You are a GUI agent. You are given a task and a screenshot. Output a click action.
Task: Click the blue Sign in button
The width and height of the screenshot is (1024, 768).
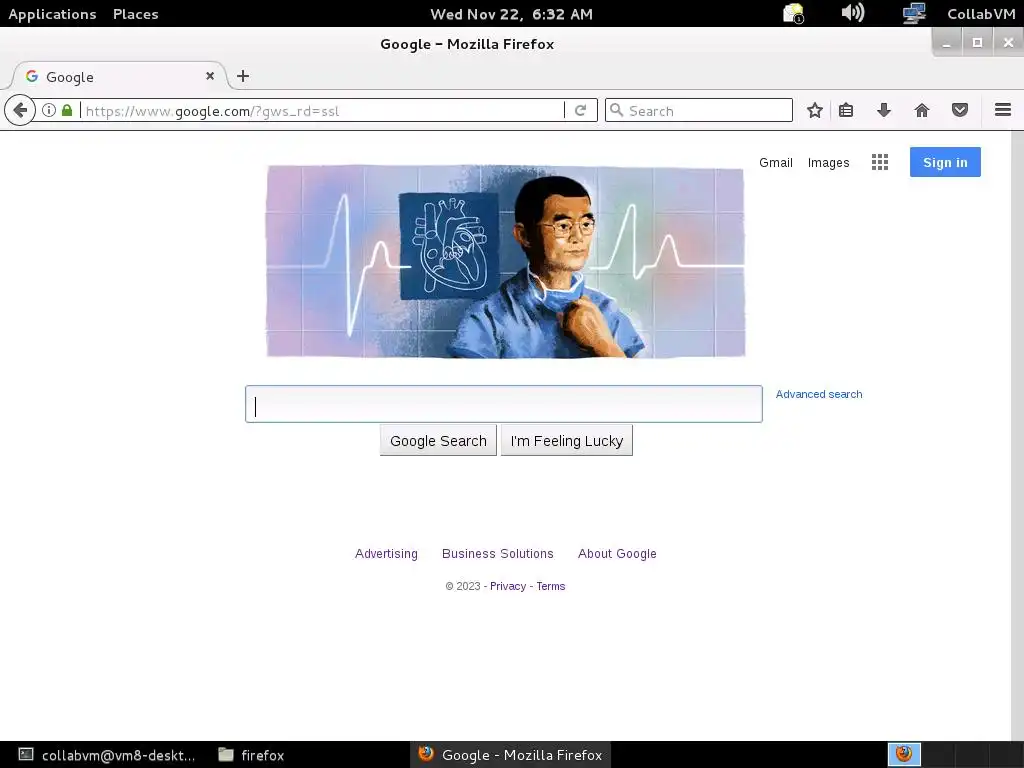click(x=945, y=162)
